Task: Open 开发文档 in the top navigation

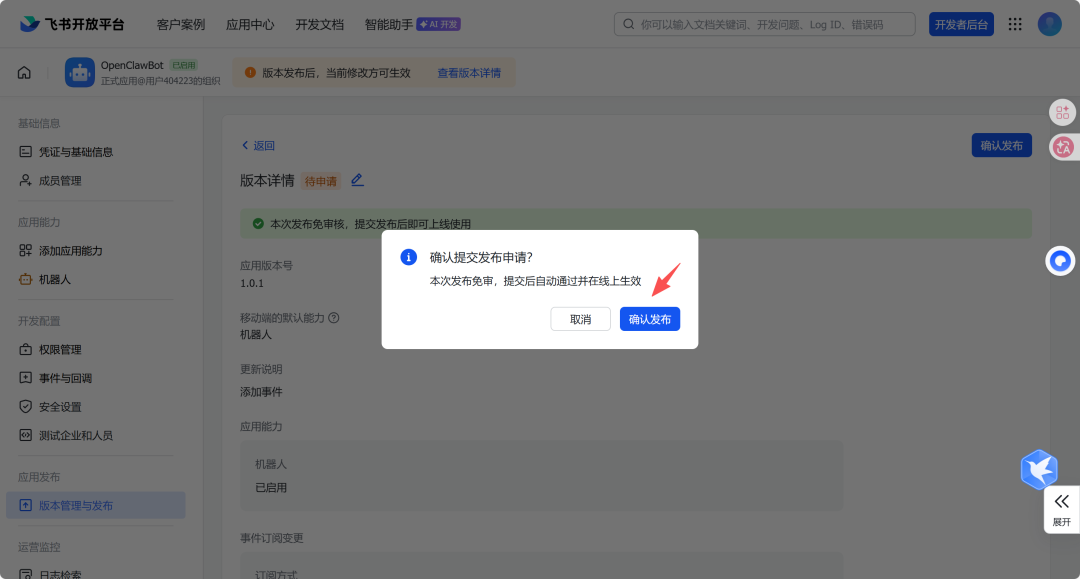Action: (x=319, y=23)
